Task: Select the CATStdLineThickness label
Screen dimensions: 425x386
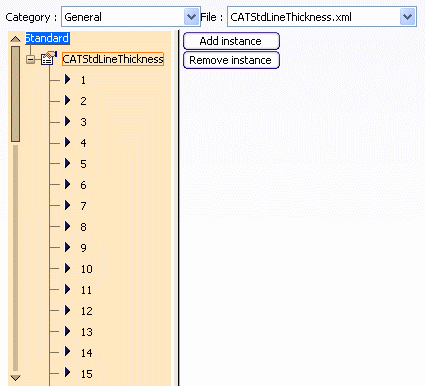Action: tap(113, 59)
